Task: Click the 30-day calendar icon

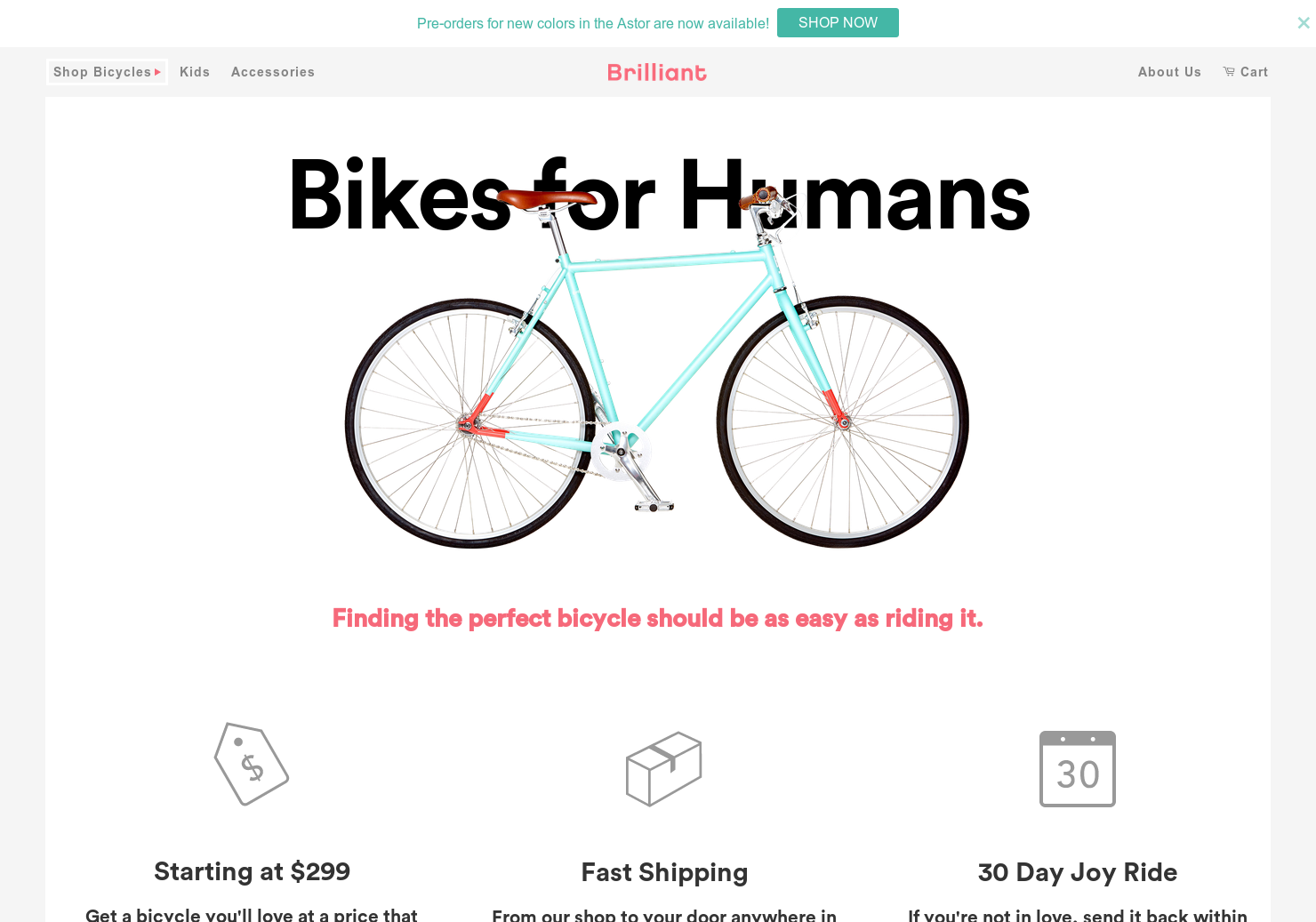Action: 1078,769
